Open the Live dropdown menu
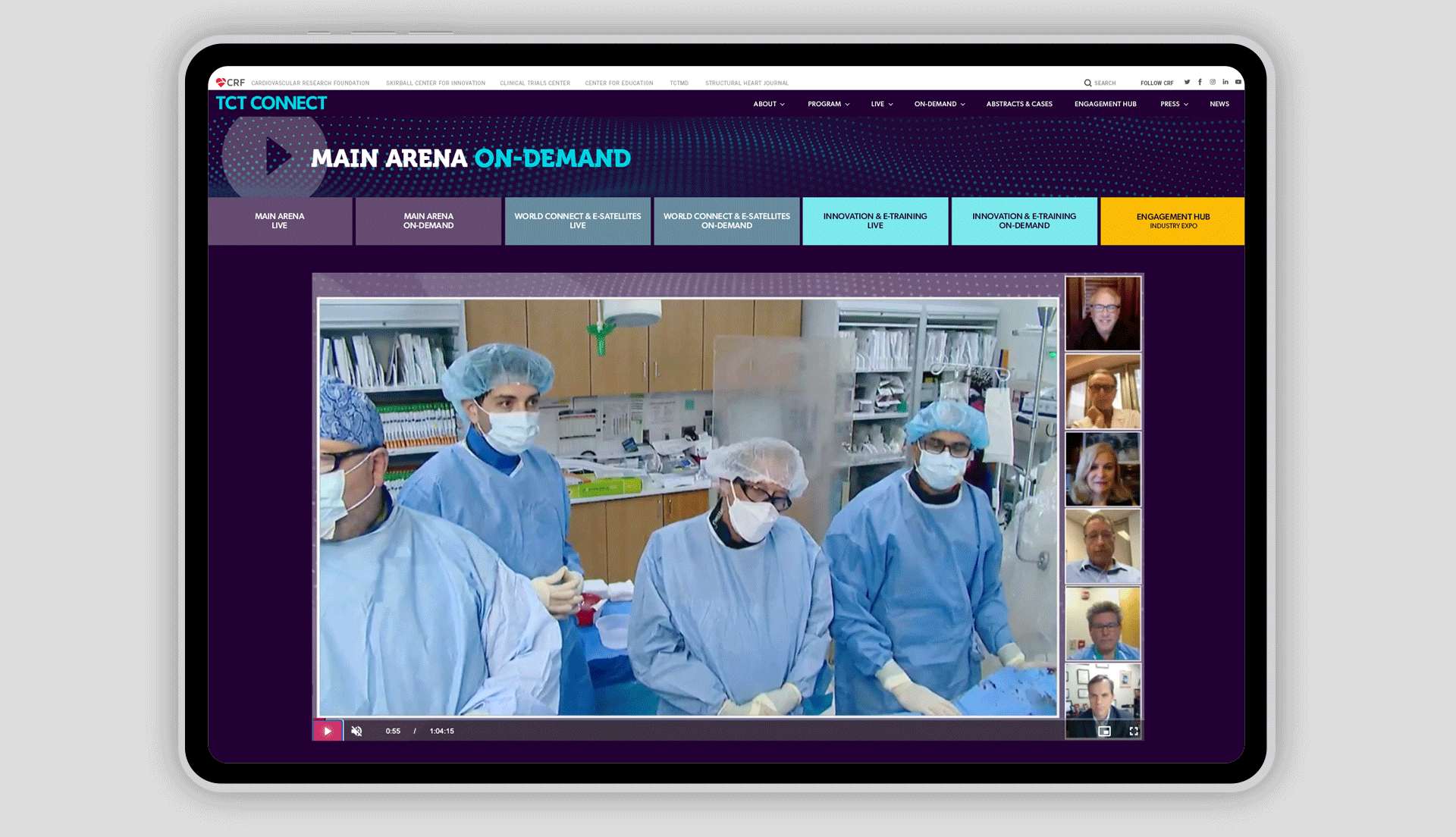This screenshot has width=1456, height=837. click(x=881, y=104)
